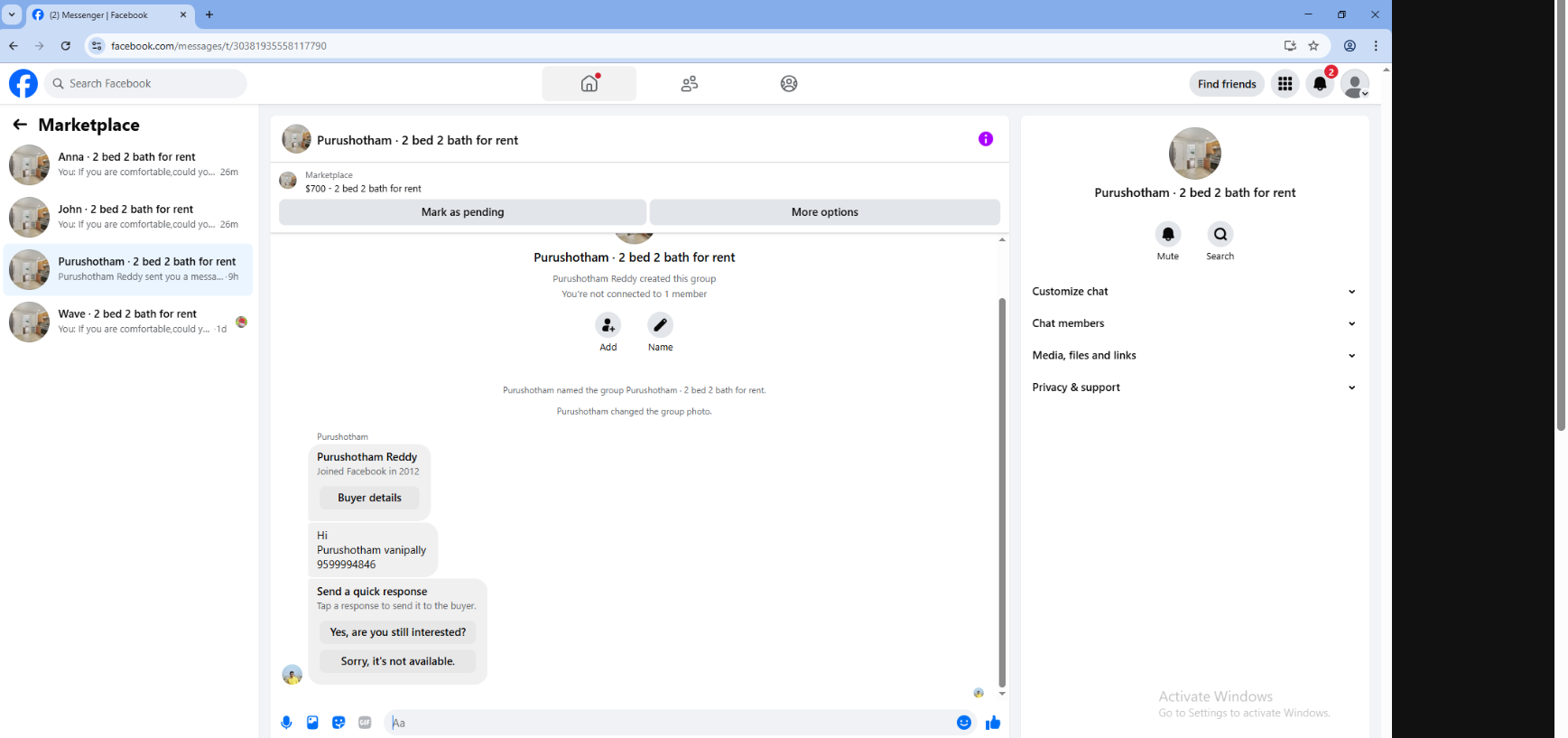This screenshot has height=738, width=1568.
Task: Send 'Sorry, it's not available.' reply
Action: coord(397,661)
